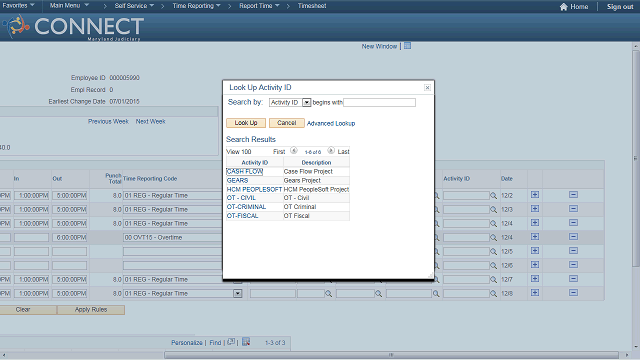This screenshot has width=640, height=360.
Task: Open the Advanced Lookup link
Action: (331, 123)
